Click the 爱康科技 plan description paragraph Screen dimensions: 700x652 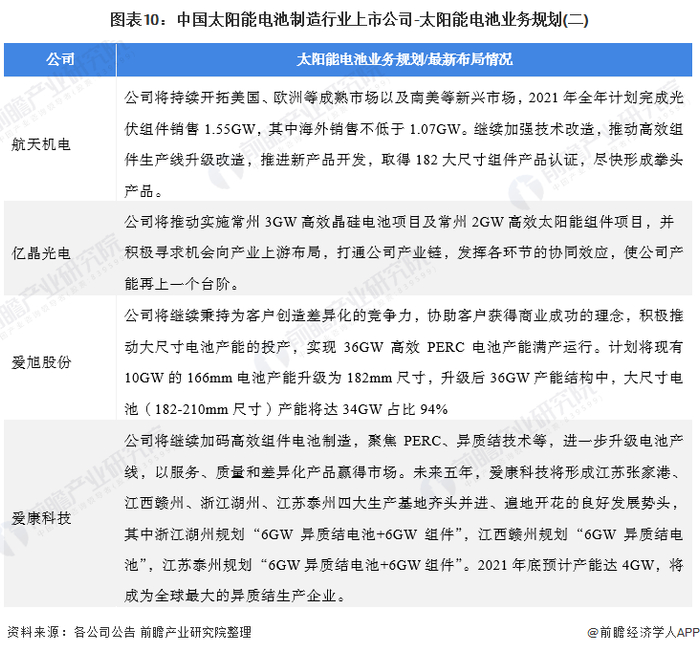point(404,518)
